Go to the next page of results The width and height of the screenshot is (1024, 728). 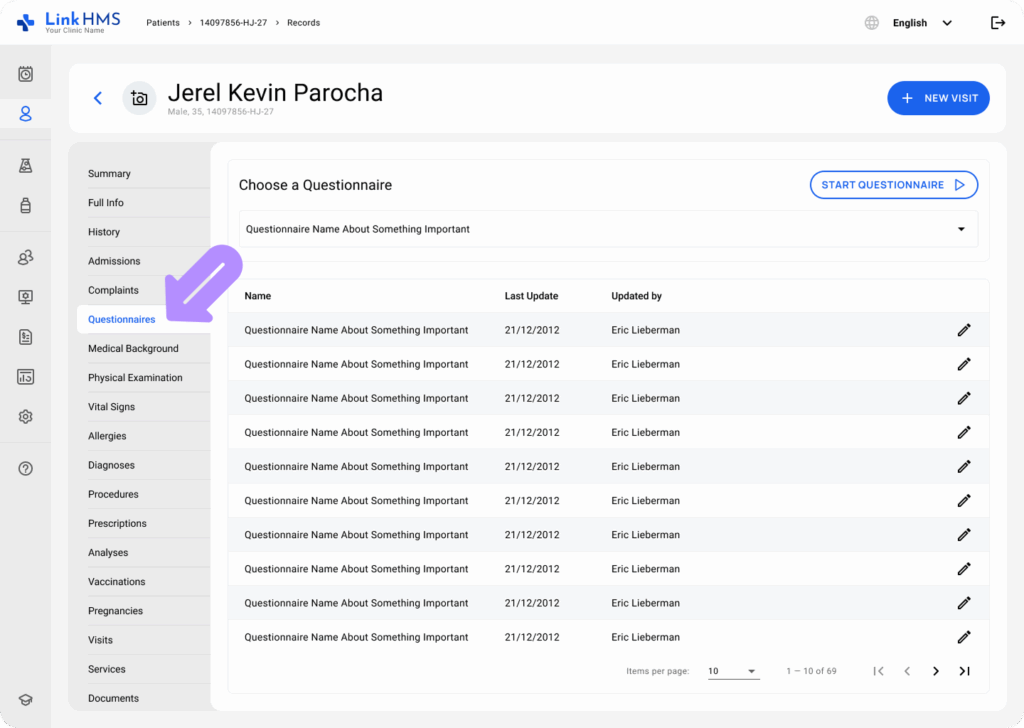pyautogui.click(x=936, y=671)
